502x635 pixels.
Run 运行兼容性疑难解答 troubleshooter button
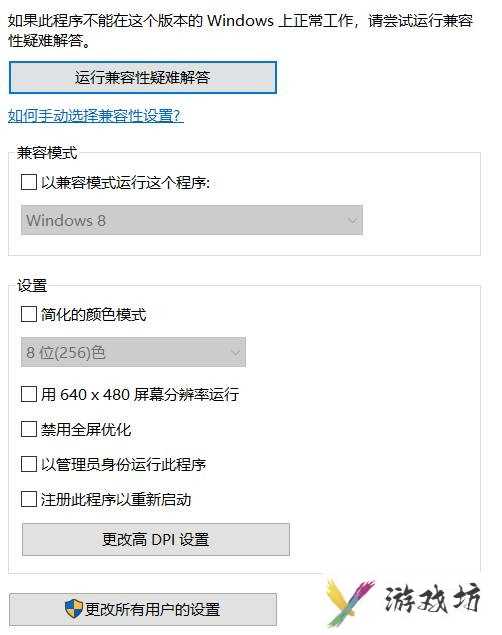(143, 77)
